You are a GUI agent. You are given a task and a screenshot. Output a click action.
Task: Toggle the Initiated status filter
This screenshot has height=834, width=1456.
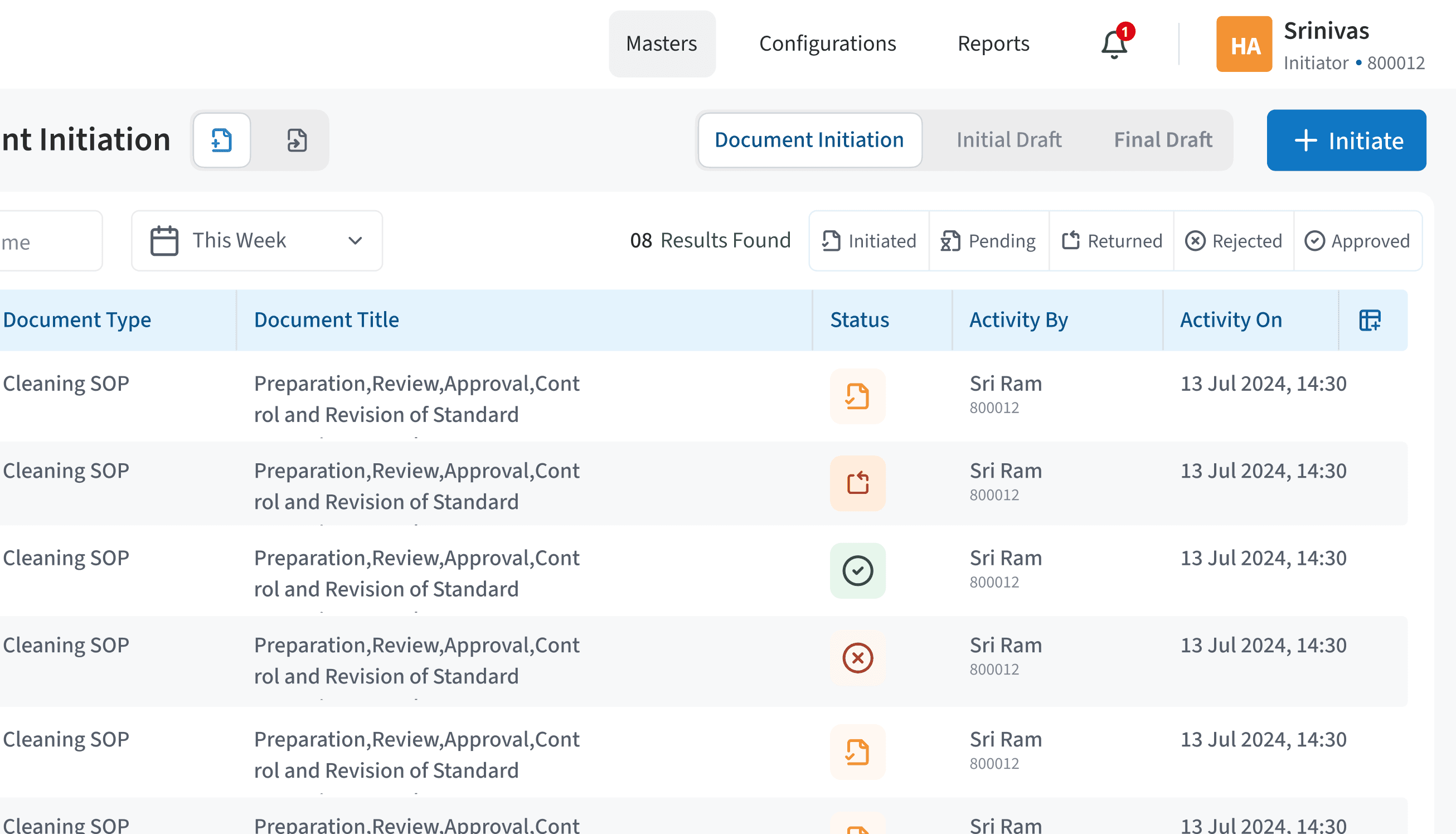point(869,241)
